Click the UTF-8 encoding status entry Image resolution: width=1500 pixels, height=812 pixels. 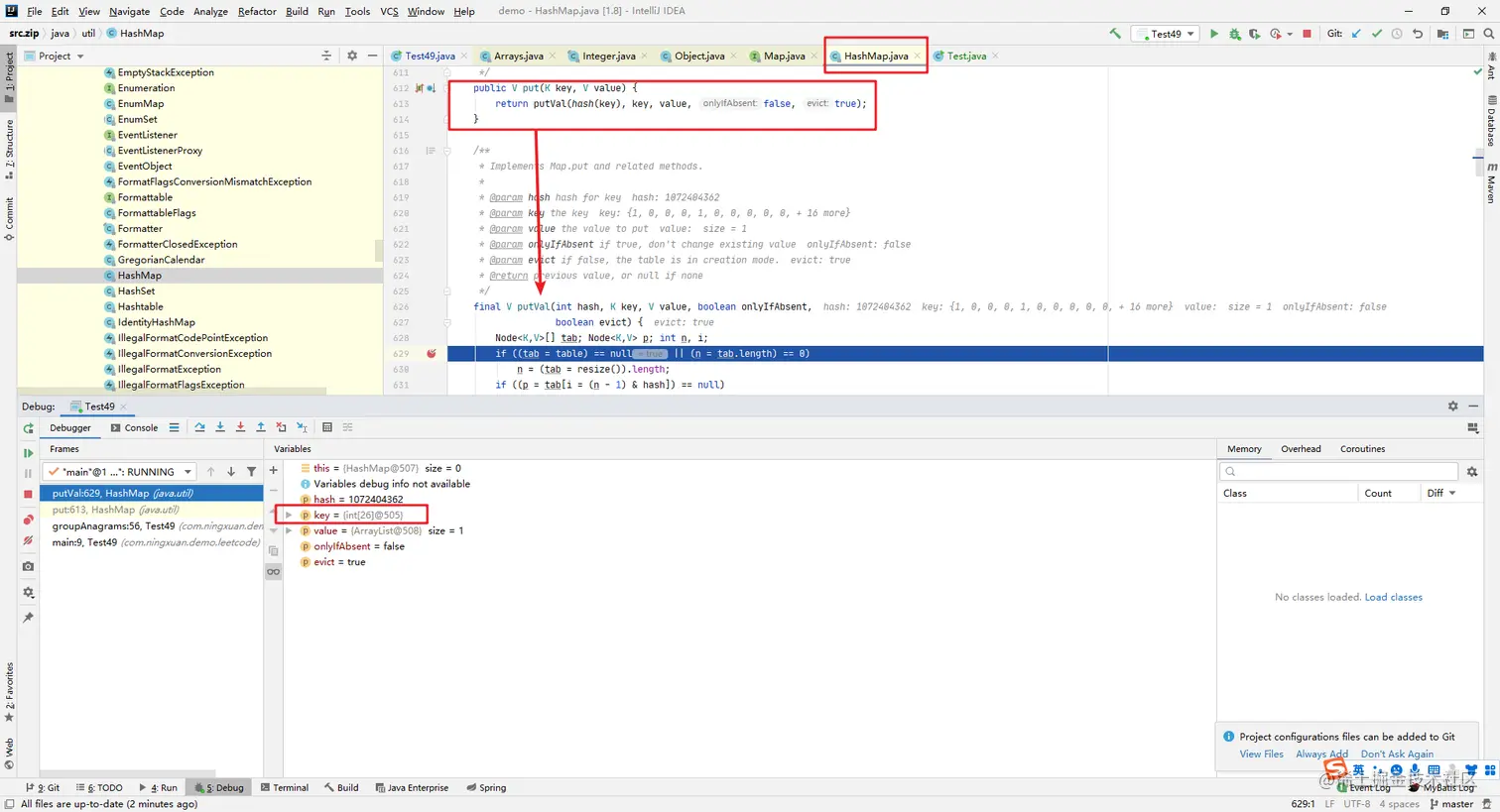pyautogui.click(x=1357, y=804)
